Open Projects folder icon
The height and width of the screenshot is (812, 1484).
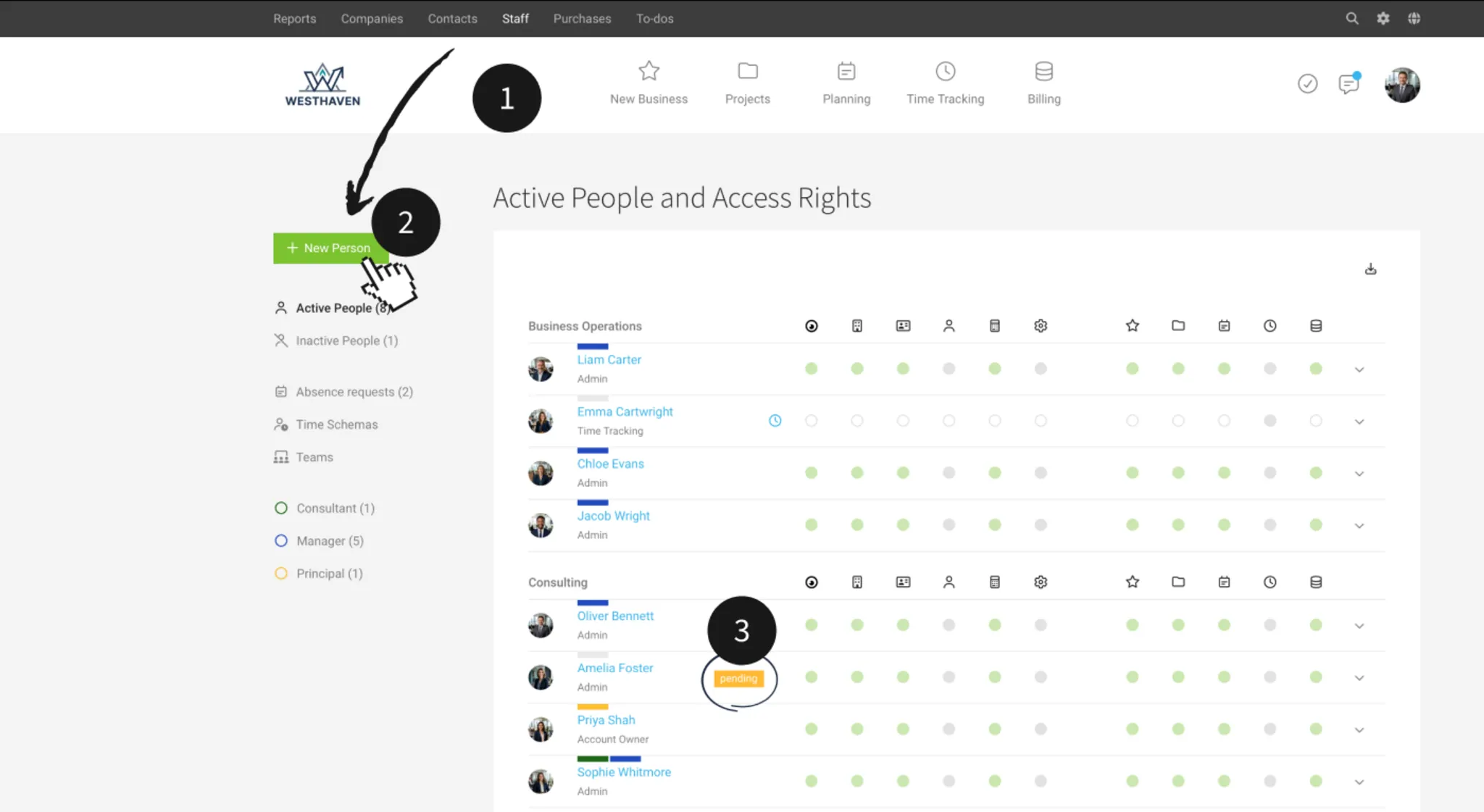coord(747,71)
